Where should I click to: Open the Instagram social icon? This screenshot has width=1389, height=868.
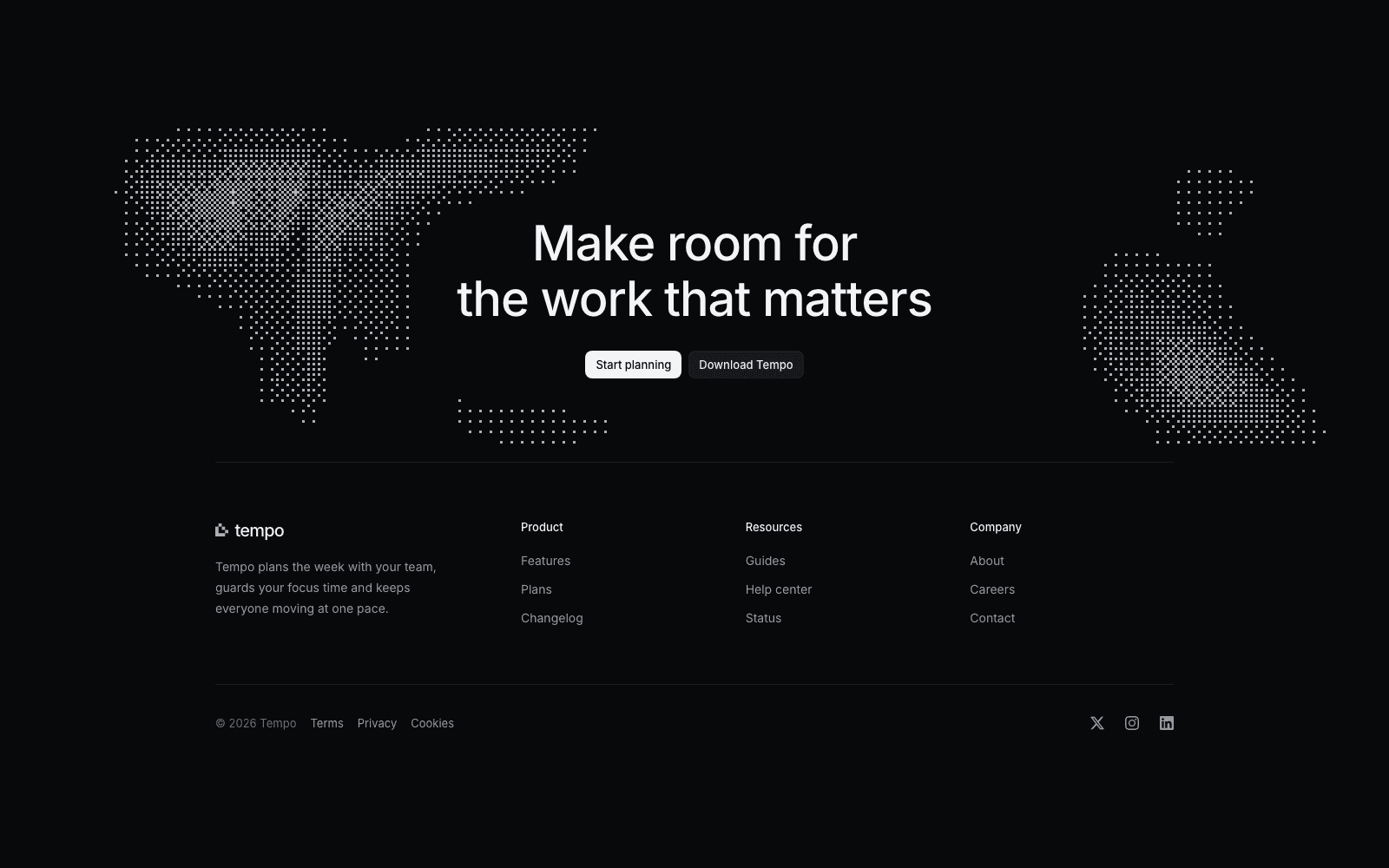coord(1132,723)
